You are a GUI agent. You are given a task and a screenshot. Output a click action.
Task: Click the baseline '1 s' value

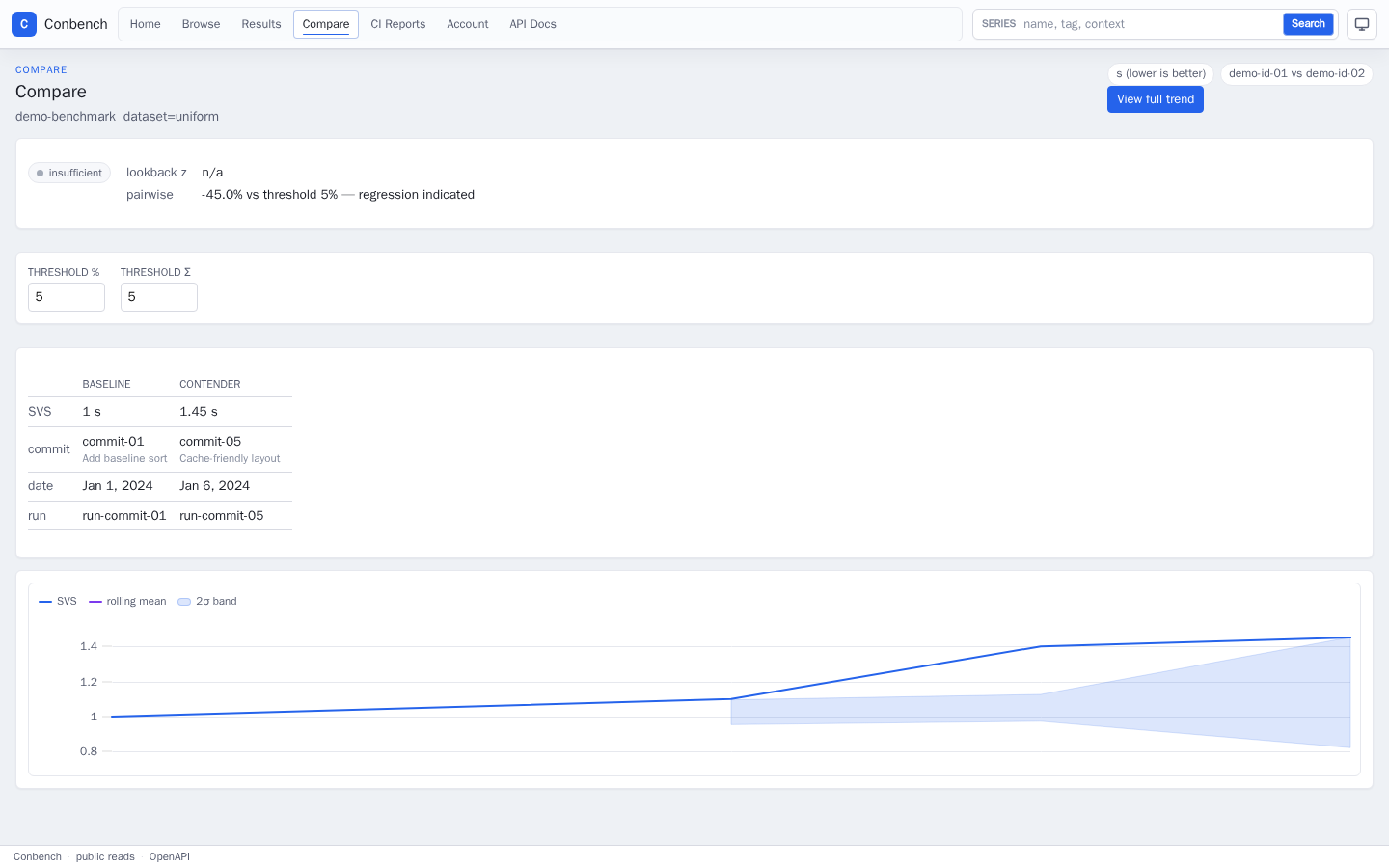(x=92, y=412)
